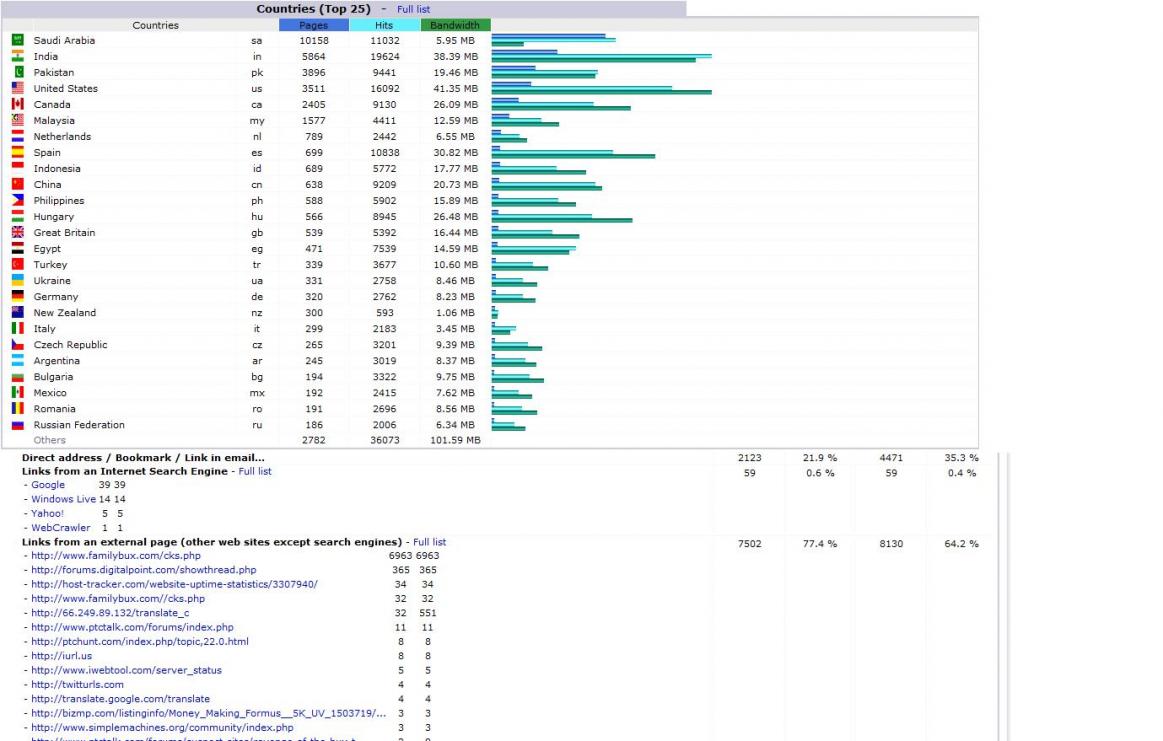Click the Pakistan flag icon
Image resolution: width=1163 pixels, height=741 pixels.
point(17,72)
